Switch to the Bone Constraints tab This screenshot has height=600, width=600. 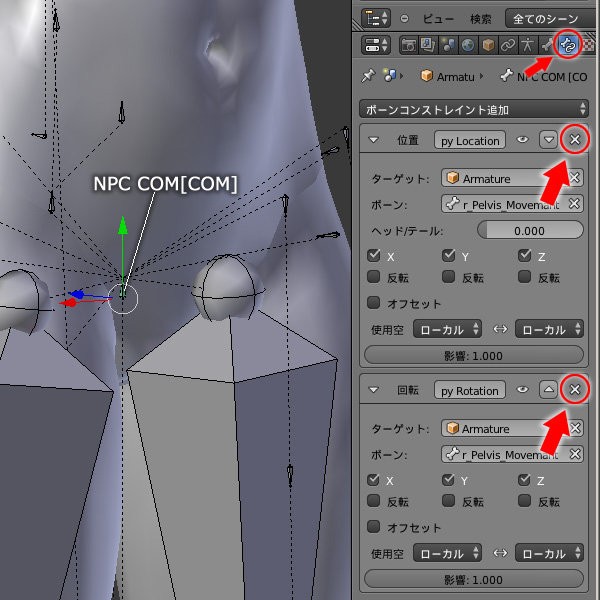tap(567, 45)
